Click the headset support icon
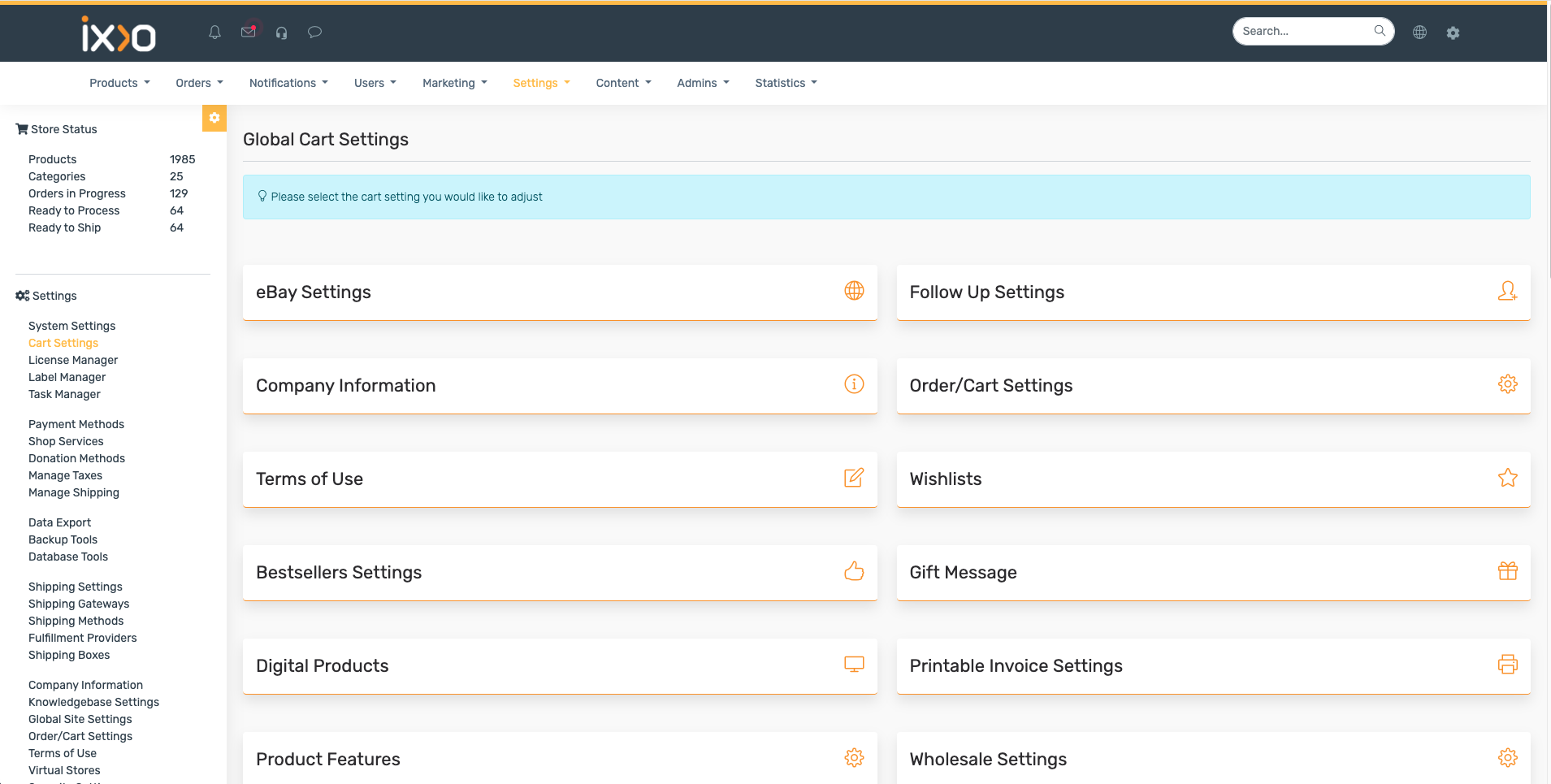The image size is (1551, 784). (x=281, y=32)
